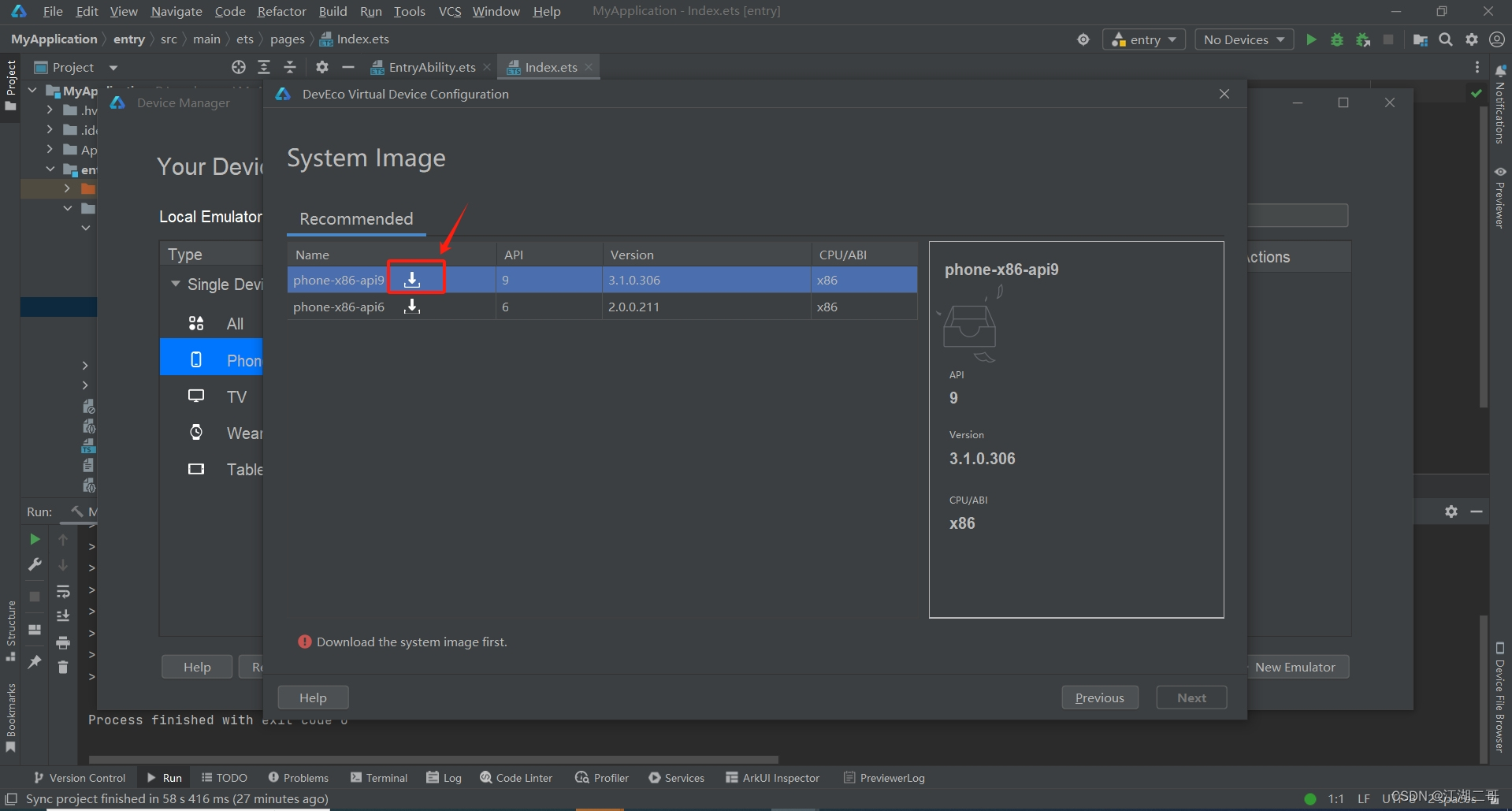Click the Run green play icon in toolbar
This screenshot has width=1512, height=811.
point(1311,39)
